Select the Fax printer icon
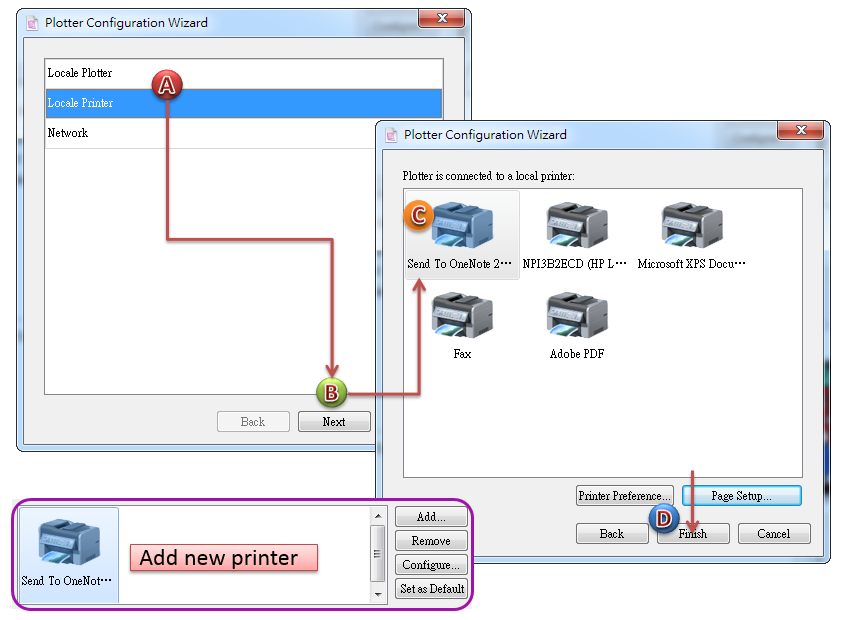 click(x=462, y=318)
